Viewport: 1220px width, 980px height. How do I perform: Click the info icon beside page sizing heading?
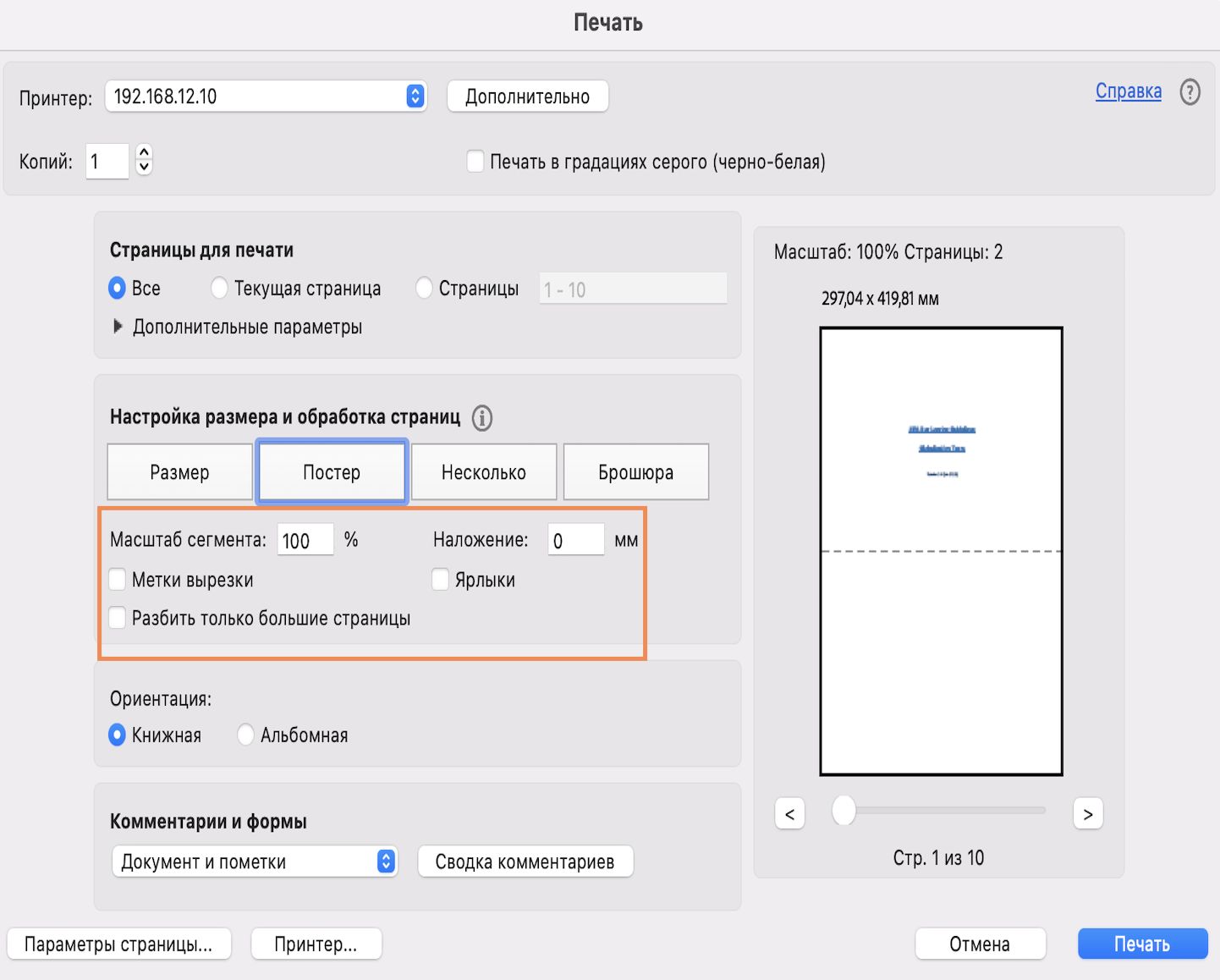[482, 417]
